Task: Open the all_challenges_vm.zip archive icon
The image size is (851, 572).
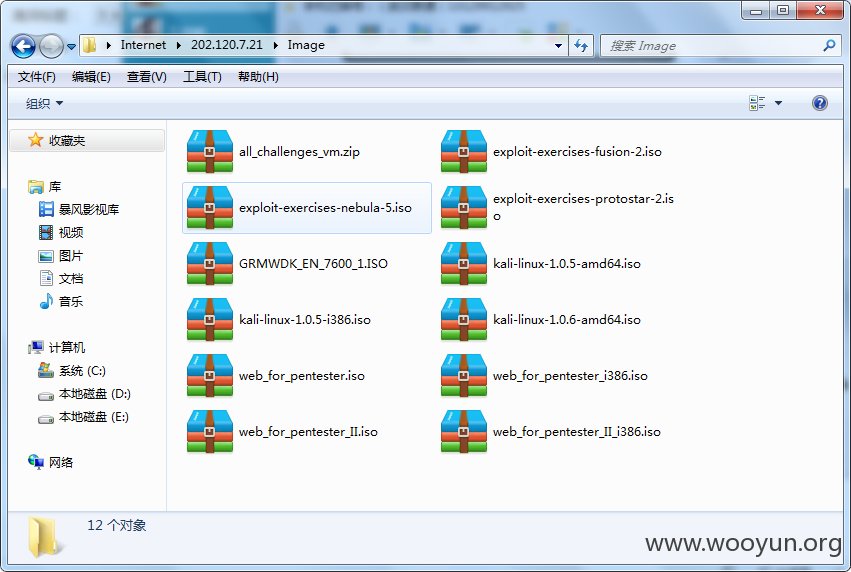Action: coord(210,152)
